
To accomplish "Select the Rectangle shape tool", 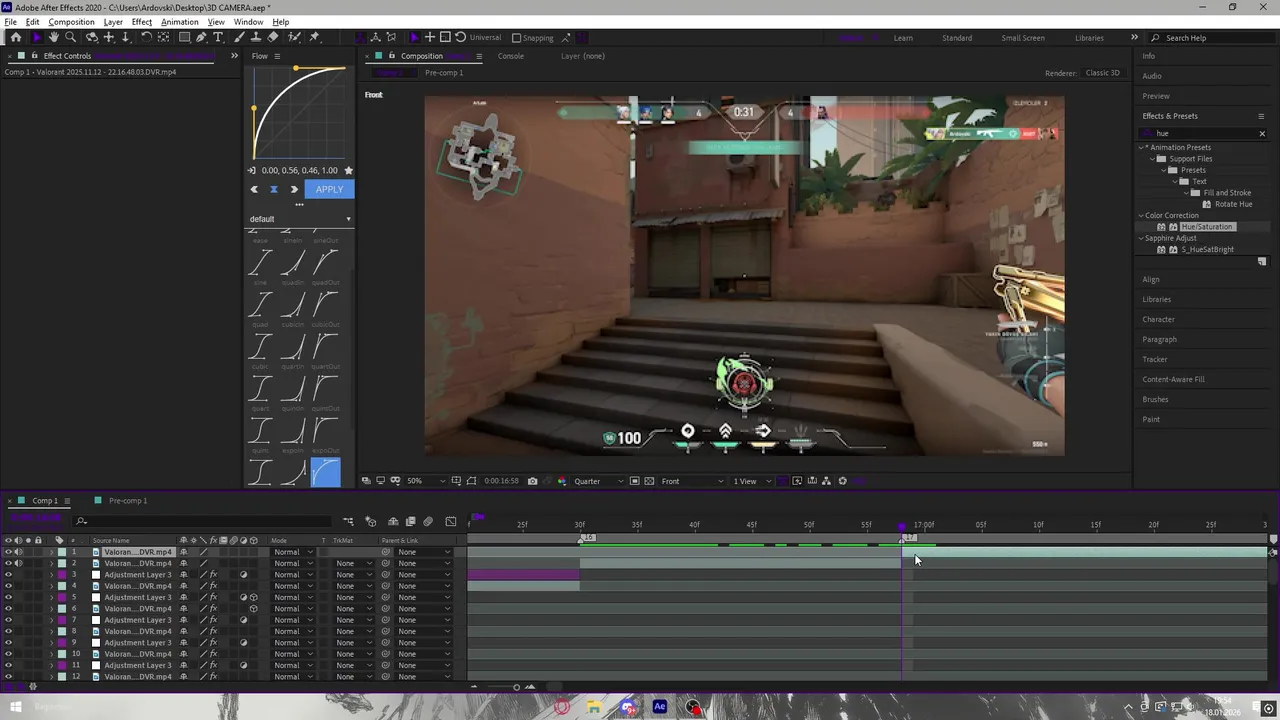I will click(x=184, y=37).
